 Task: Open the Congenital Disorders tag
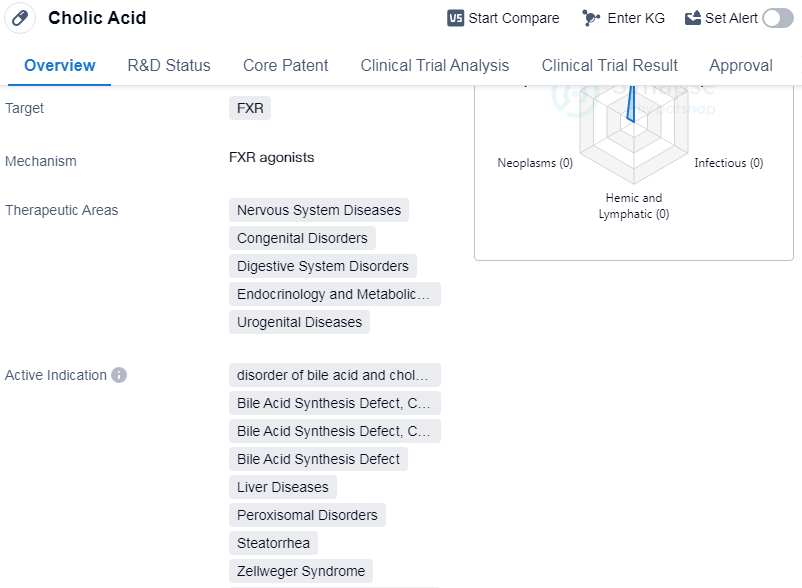click(303, 238)
